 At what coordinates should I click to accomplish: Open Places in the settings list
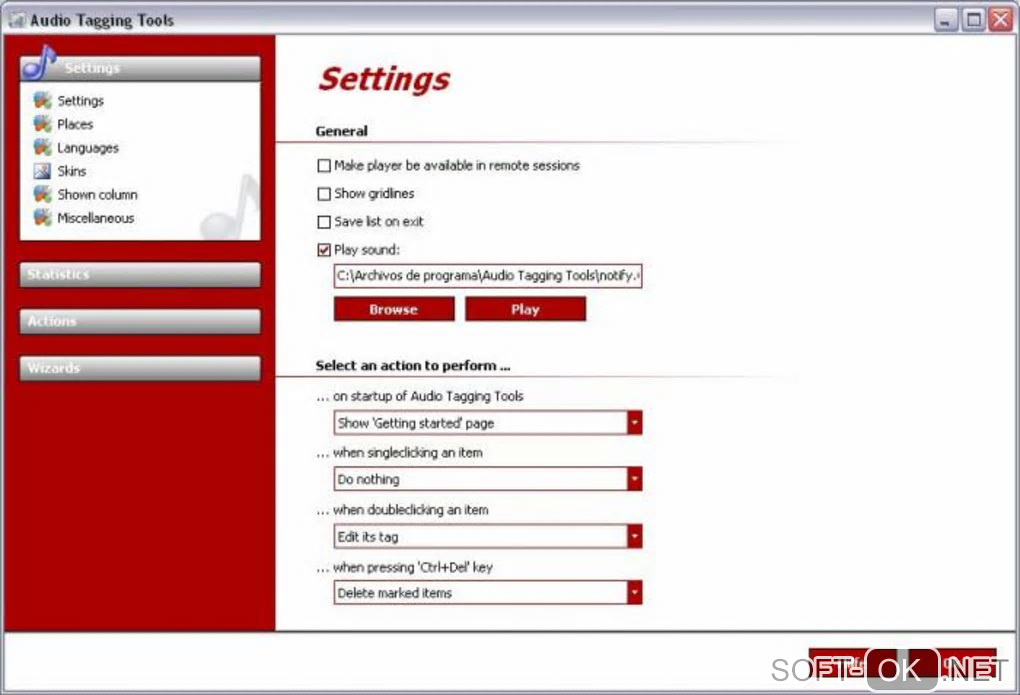click(x=75, y=124)
